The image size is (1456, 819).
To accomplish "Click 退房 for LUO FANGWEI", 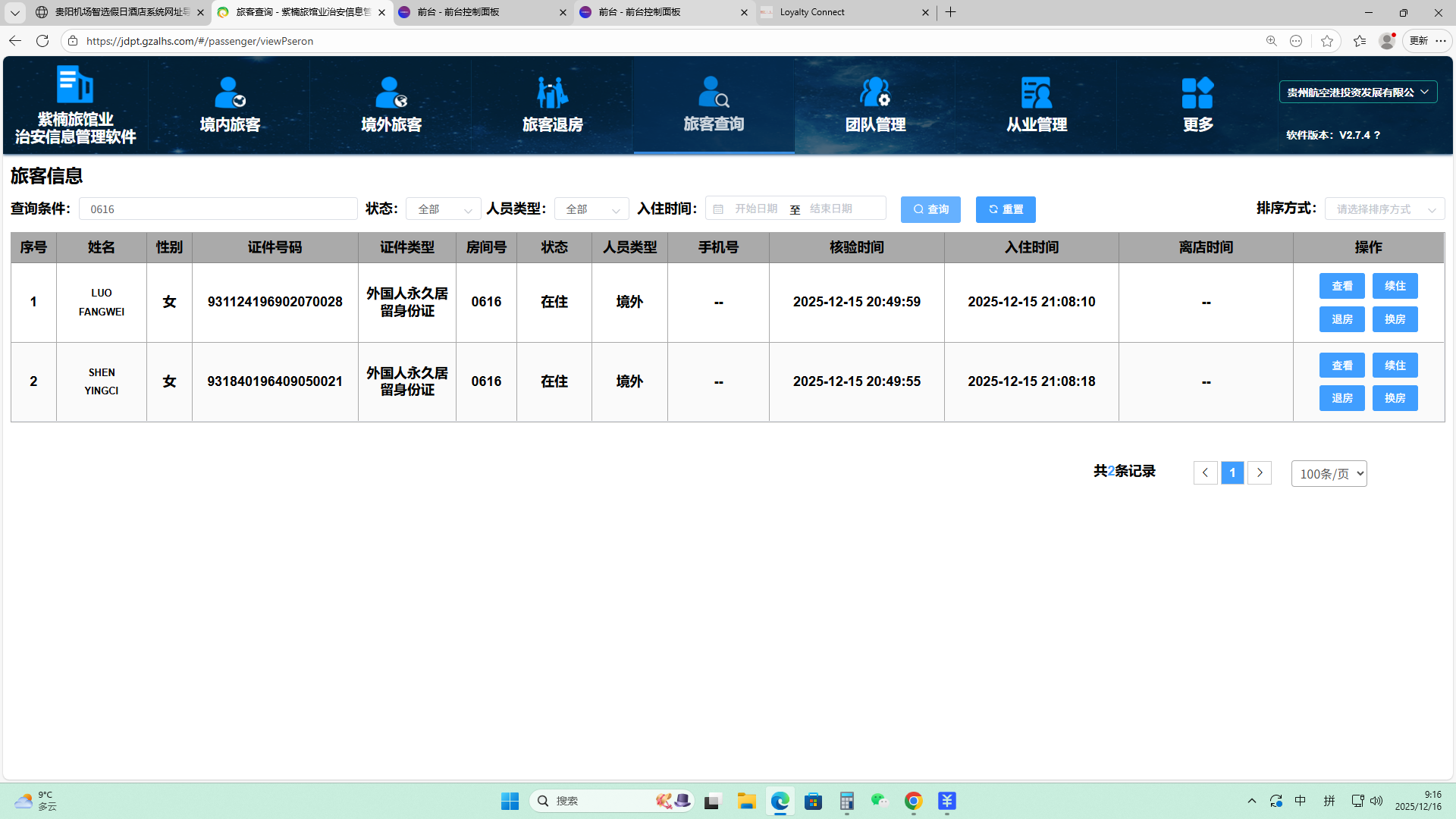I will [x=1341, y=319].
